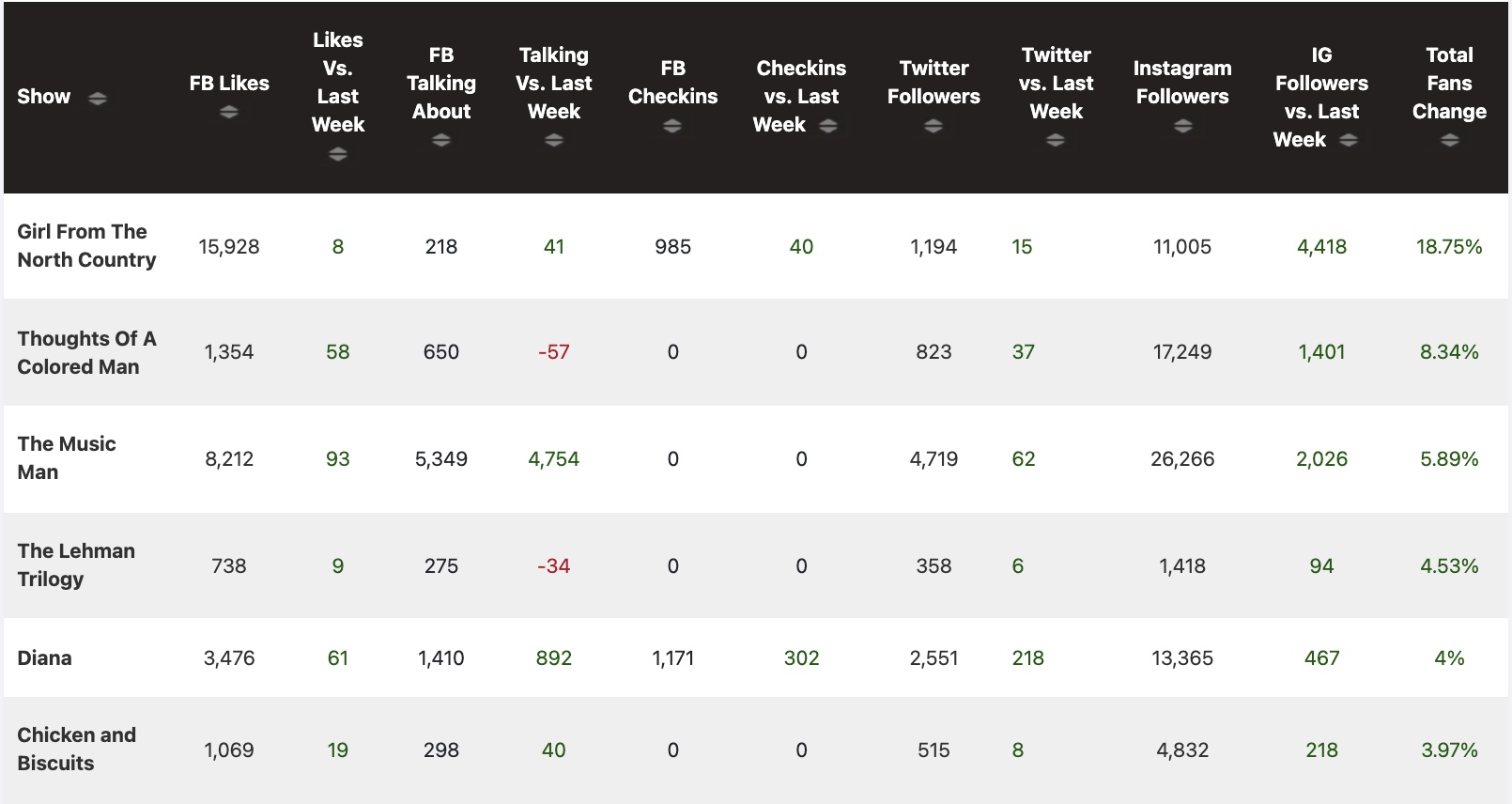Click sort arrows under Likes Vs. Last Week
Image resolution: width=1512 pixels, height=804 pixels.
[338, 155]
